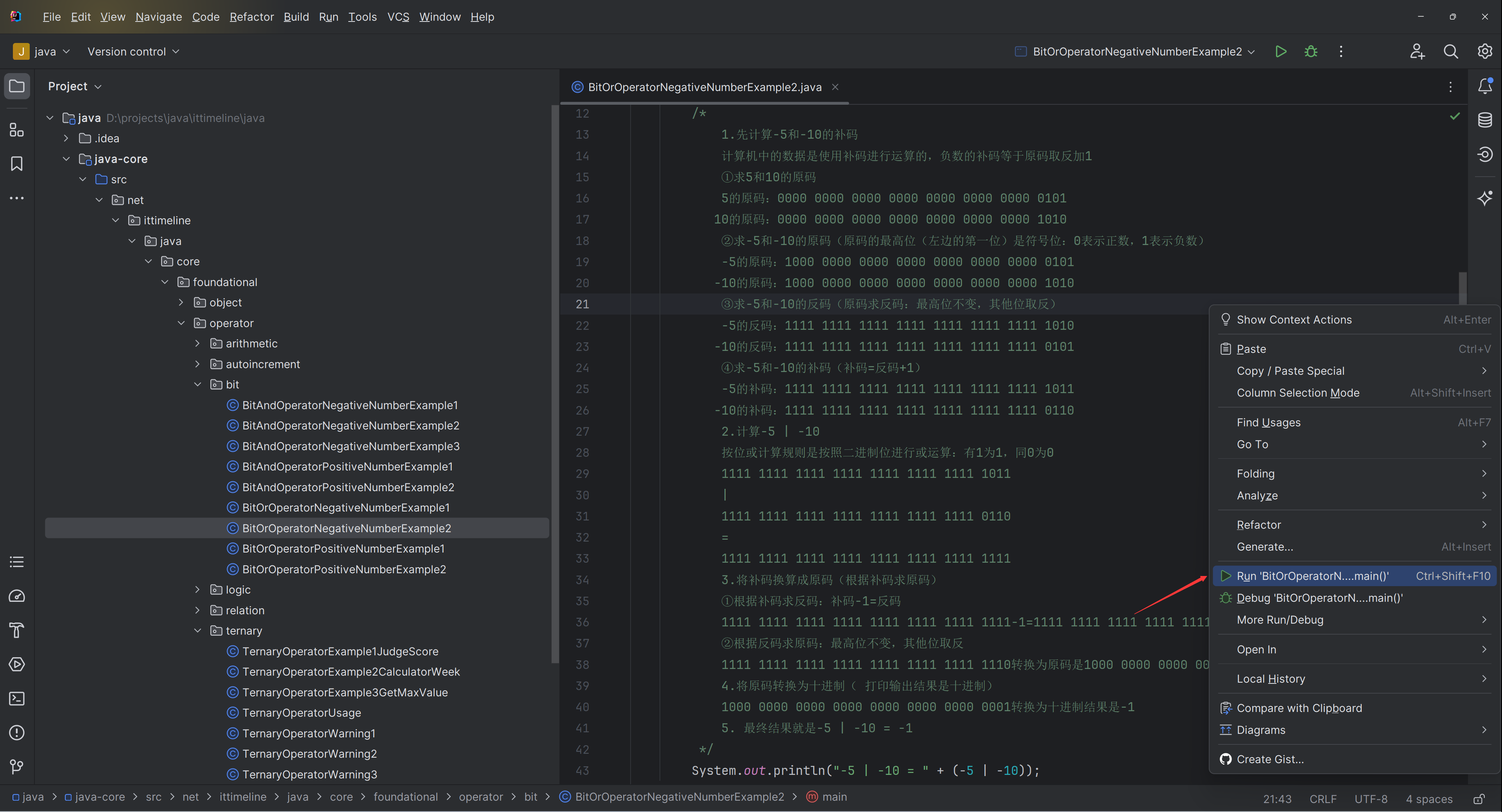Select BitAndOperatorNegativeNumberExample1 in project tree

[x=350, y=405]
